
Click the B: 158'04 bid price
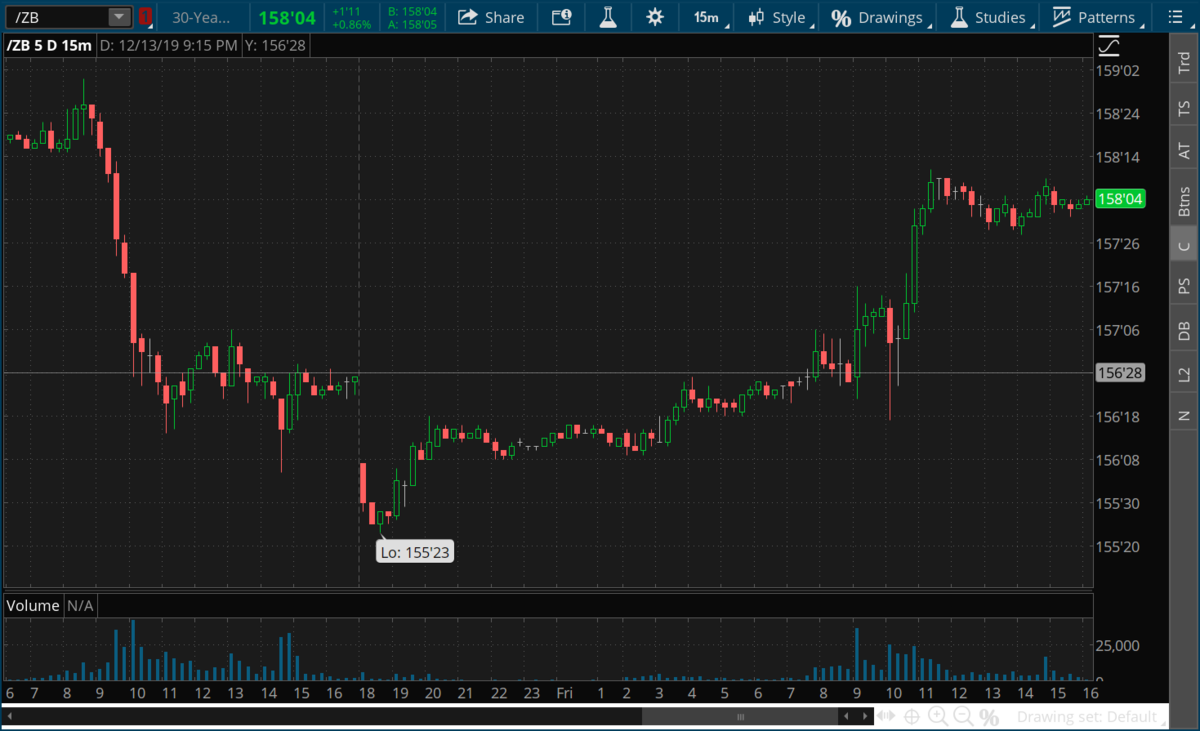[x=412, y=11]
